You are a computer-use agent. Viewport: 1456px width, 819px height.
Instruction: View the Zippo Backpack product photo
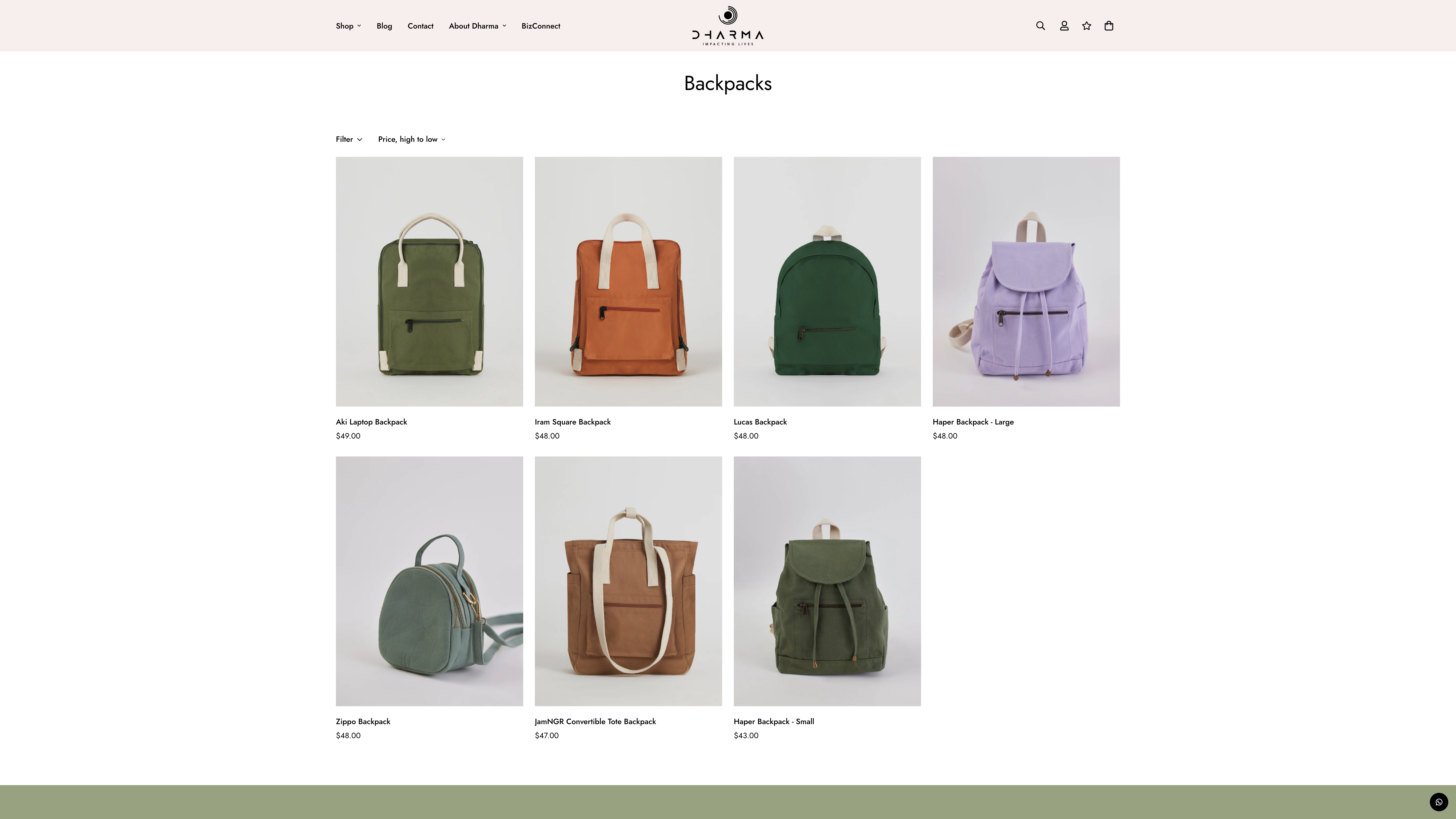(429, 581)
